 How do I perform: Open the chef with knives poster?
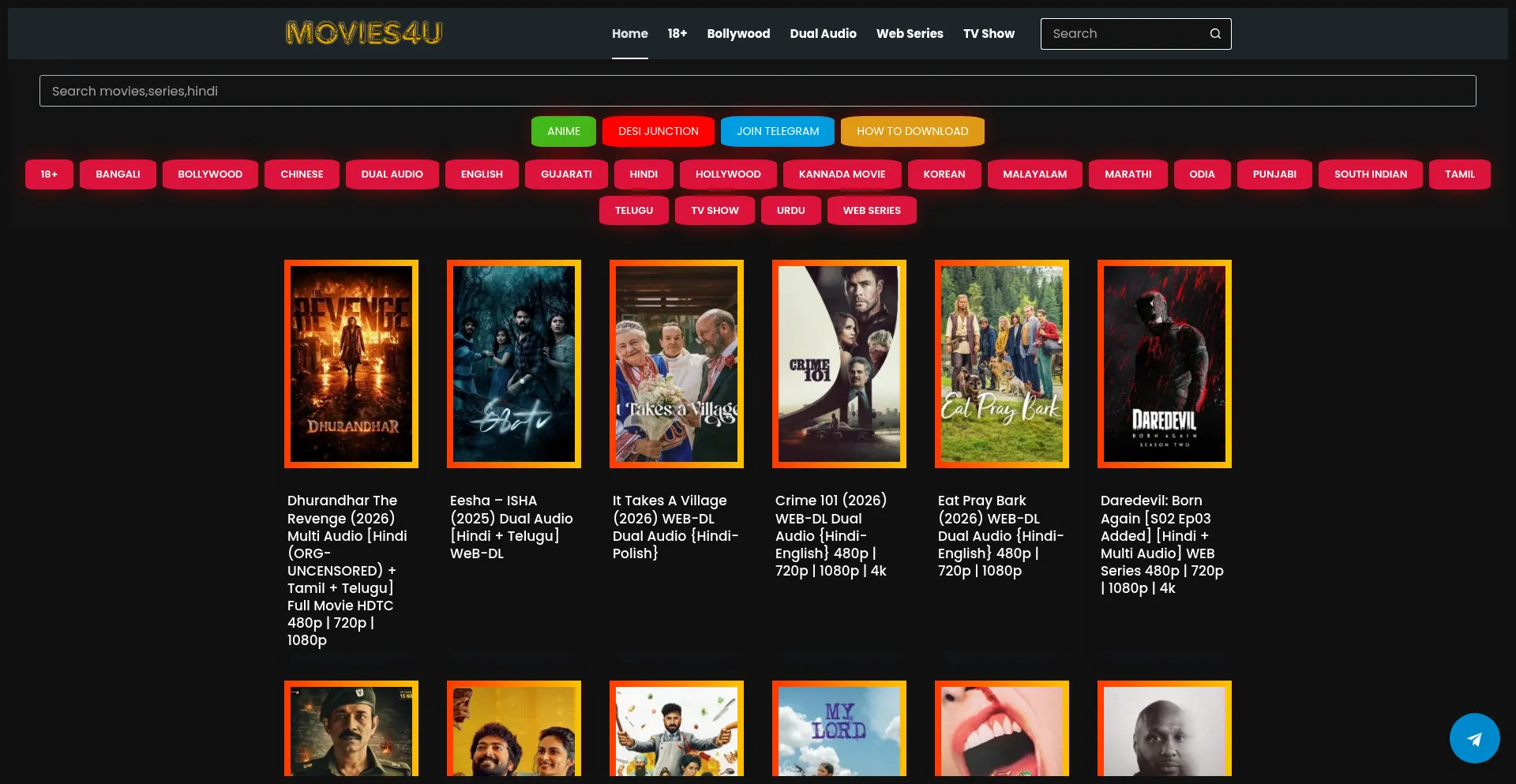point(677,729)
